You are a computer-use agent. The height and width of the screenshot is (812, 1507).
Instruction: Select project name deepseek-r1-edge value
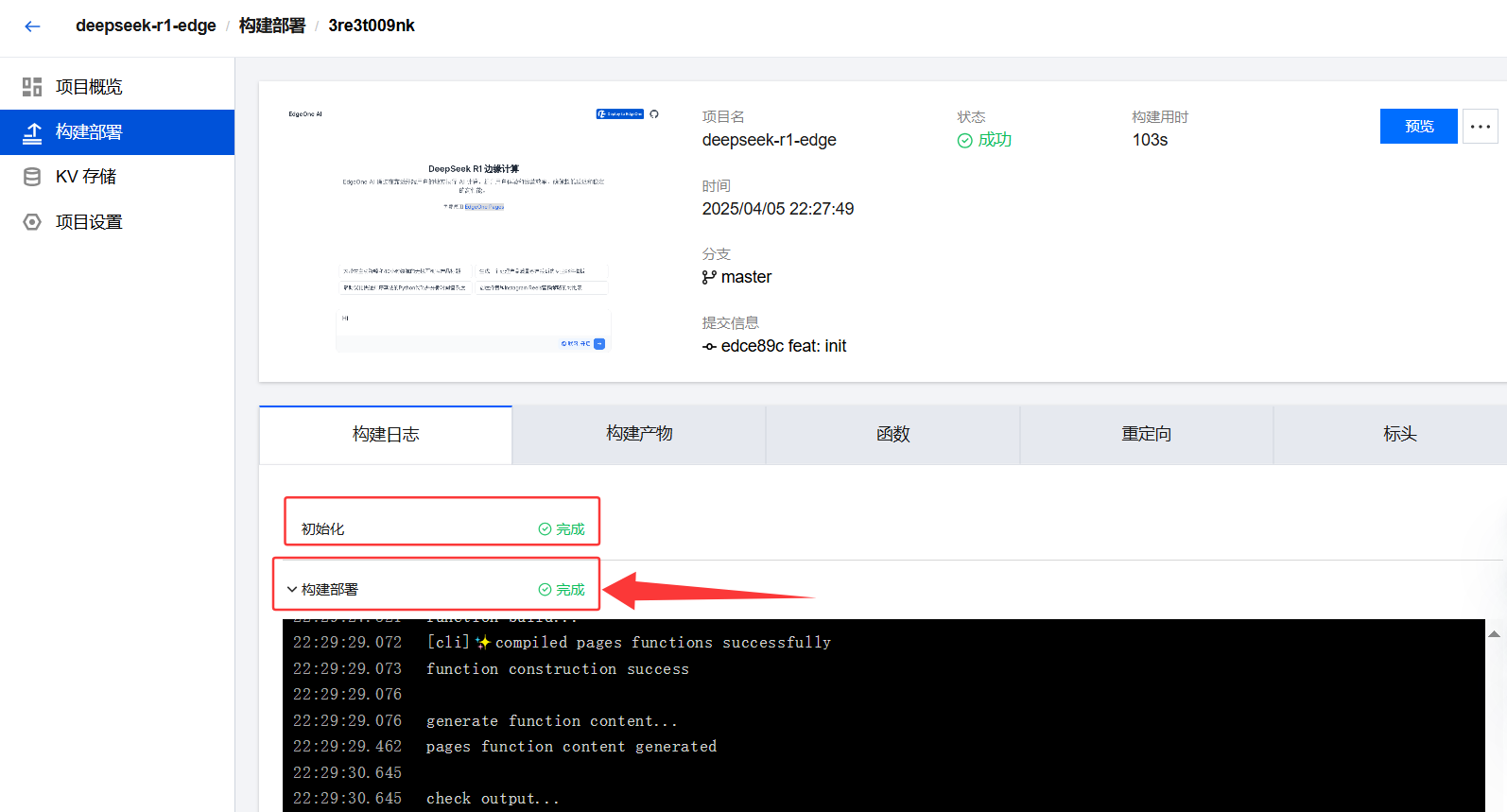pos(769,140)
